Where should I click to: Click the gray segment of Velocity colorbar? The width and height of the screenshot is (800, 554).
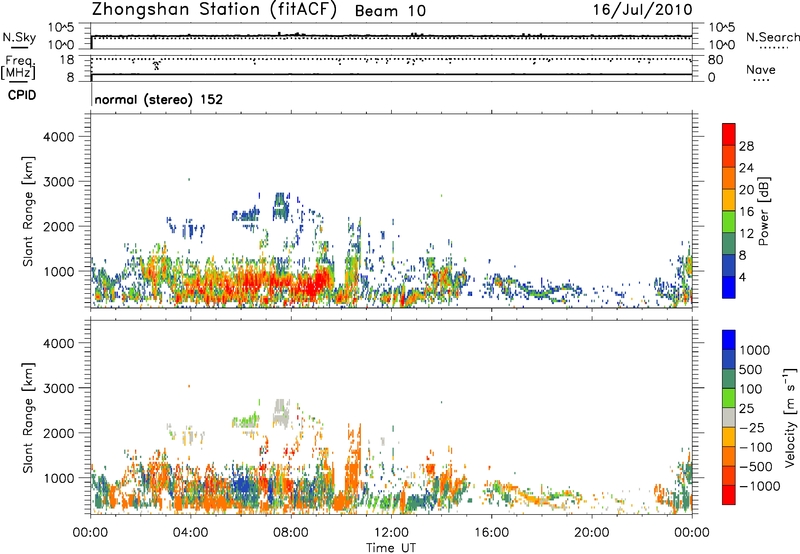pyautogui.click(x=729, y=417)
